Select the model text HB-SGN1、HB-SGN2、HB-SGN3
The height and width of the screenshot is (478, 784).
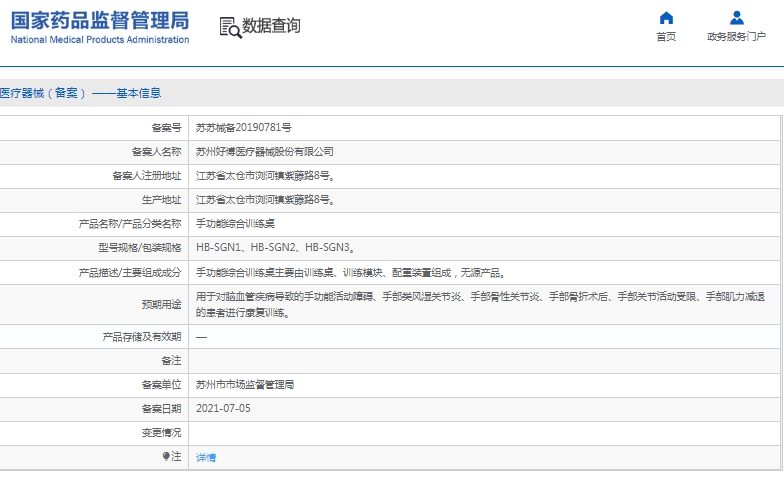click(276, 248)
